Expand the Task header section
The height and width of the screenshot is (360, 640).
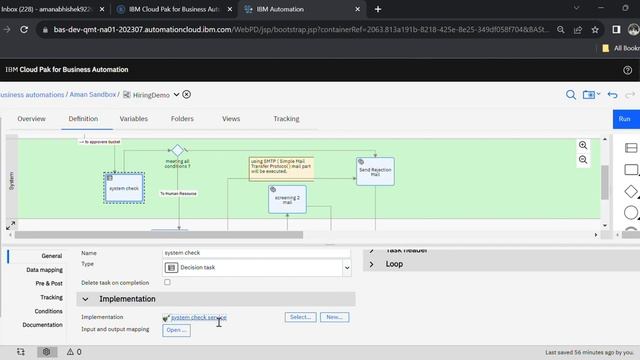pos(371,250)
